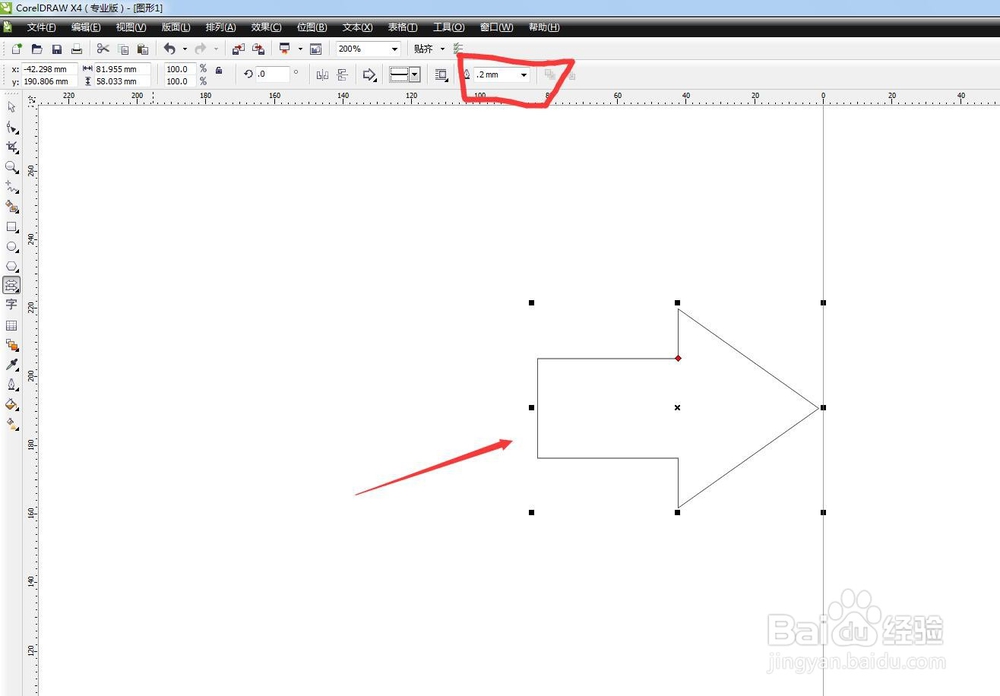Select the Basic Shapes tool
The width and height of the screenshot is (1000, 696).
pyautogui.click(x=11, y=285)
